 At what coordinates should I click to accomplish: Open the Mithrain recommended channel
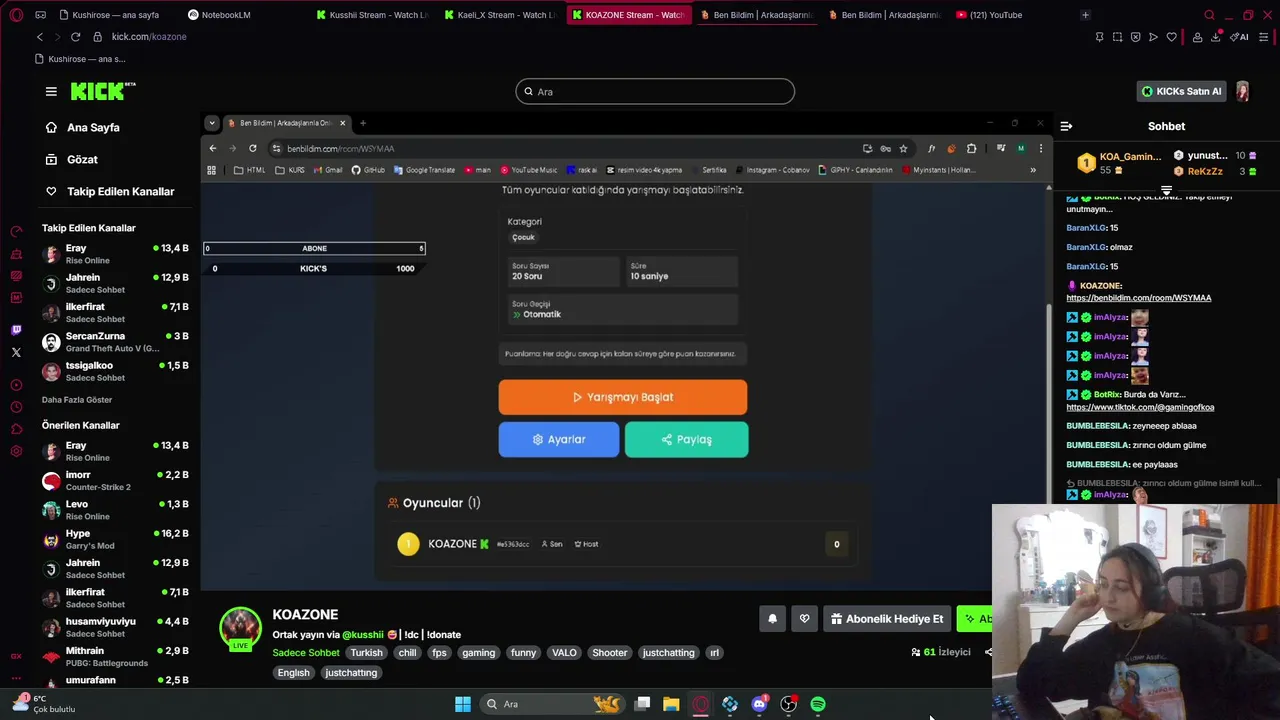click(115, 656)
